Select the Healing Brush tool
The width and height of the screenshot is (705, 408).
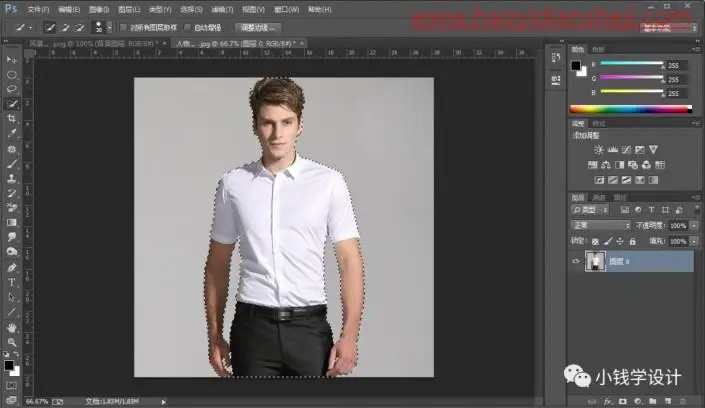click(x=12, y=149)
